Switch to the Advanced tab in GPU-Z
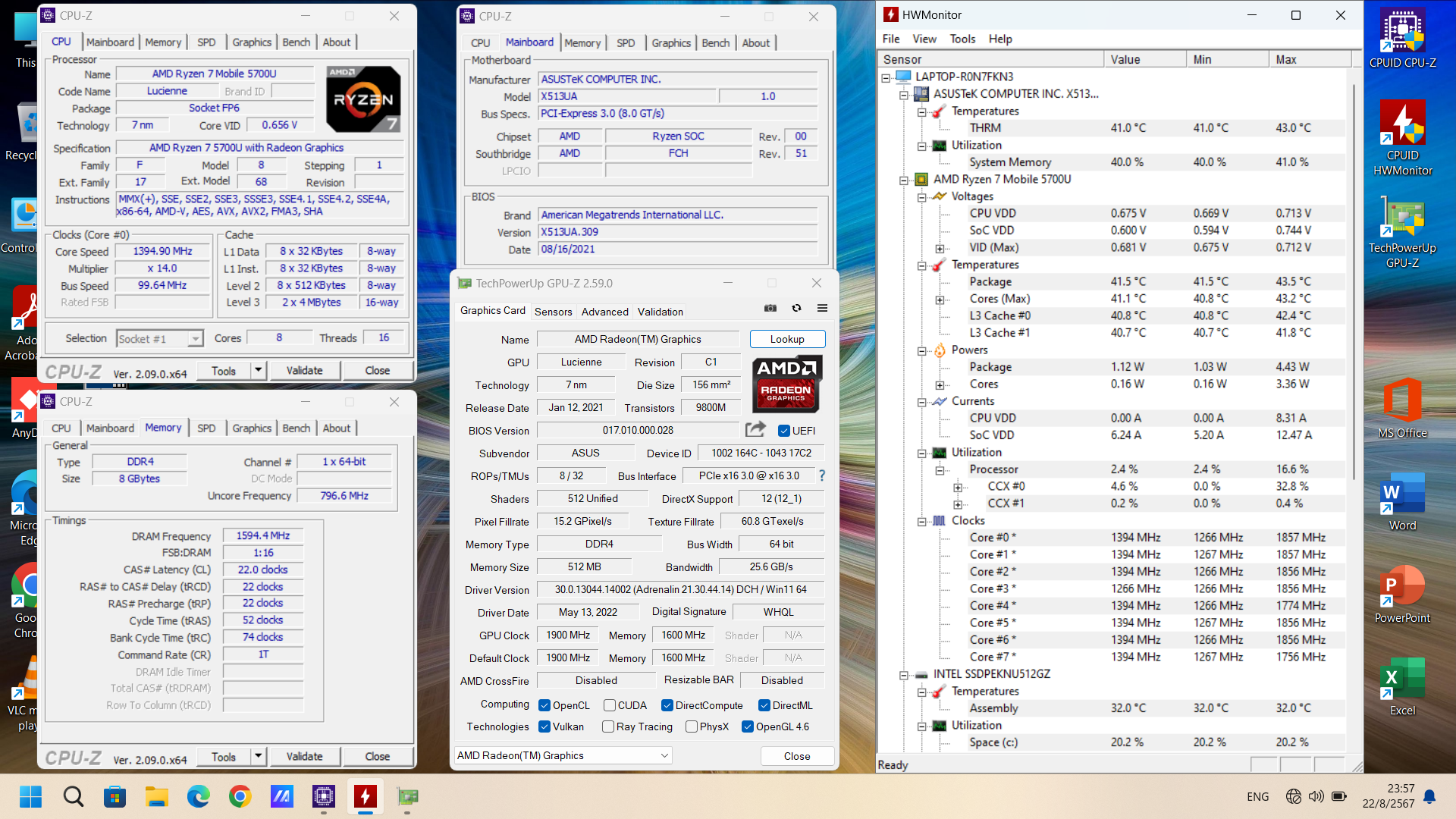Screen dimensions: 1456x819 pos(604,312)
